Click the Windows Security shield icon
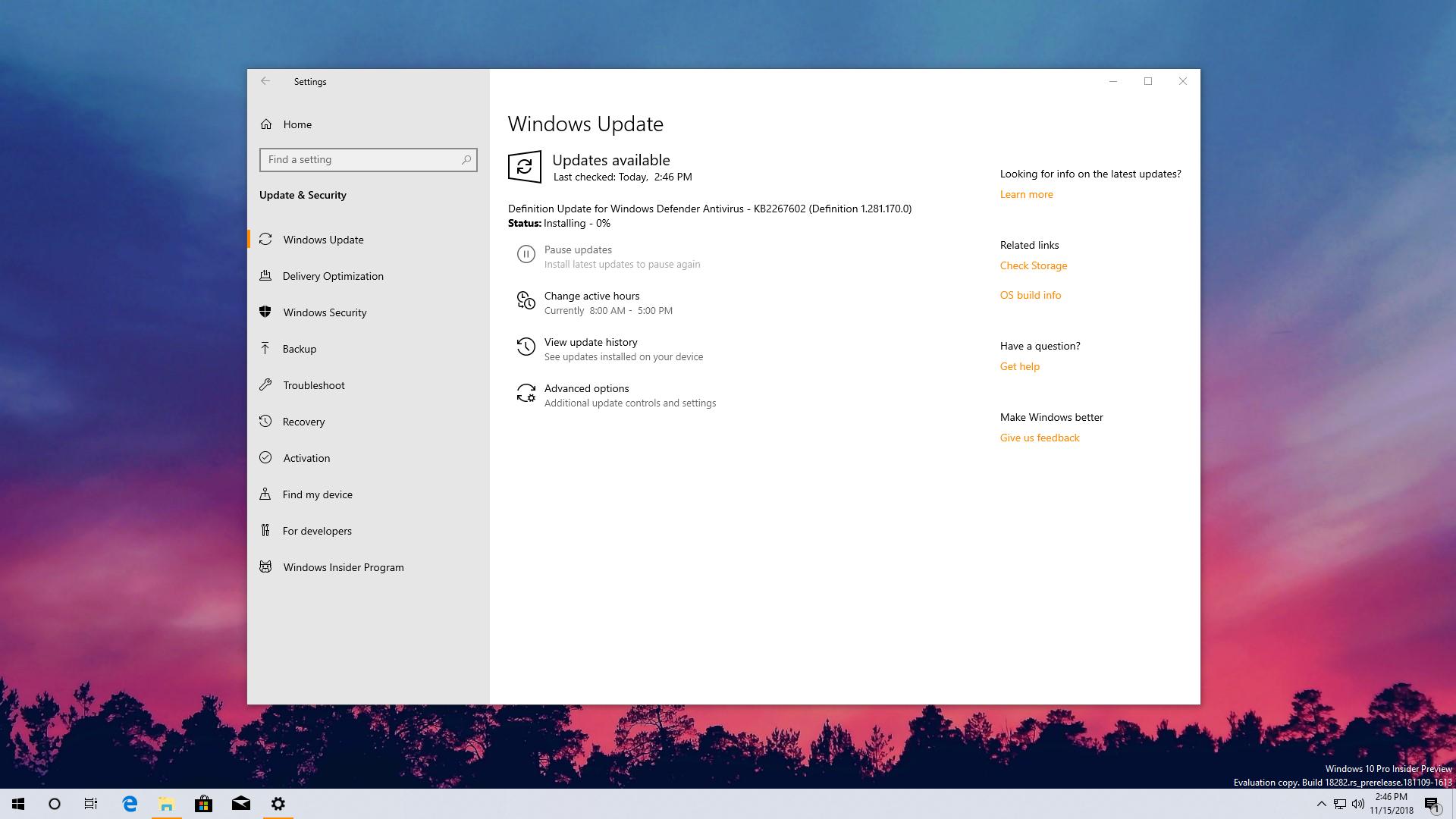Image resolution: width=1456 pixels, height=819 pixels. coord(264,311)
